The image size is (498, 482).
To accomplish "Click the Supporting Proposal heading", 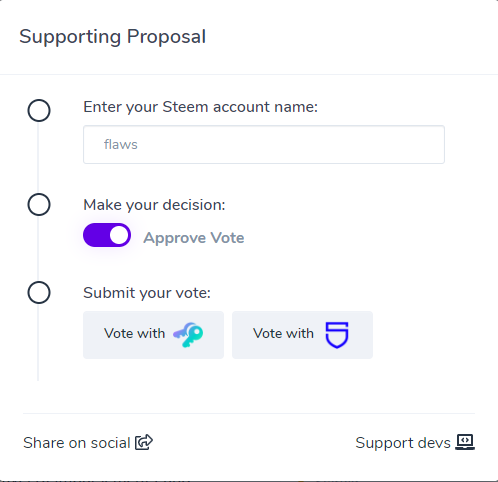I will coord(113,37).
